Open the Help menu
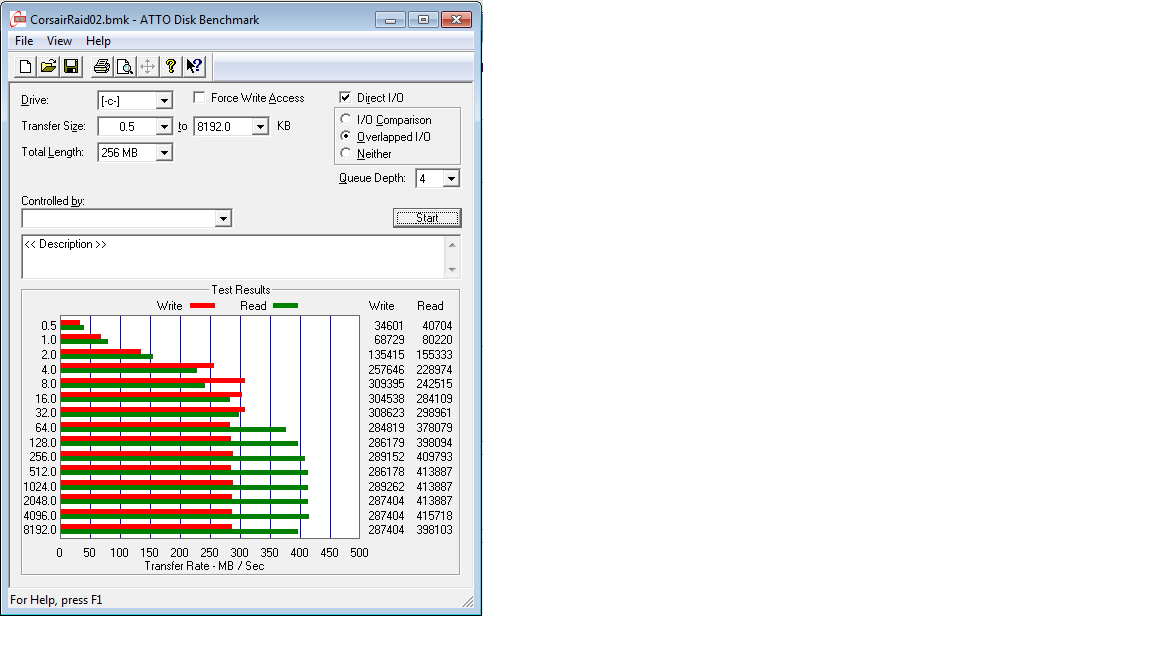Screen dimensions: 1152x648 [x=98, y=41]
